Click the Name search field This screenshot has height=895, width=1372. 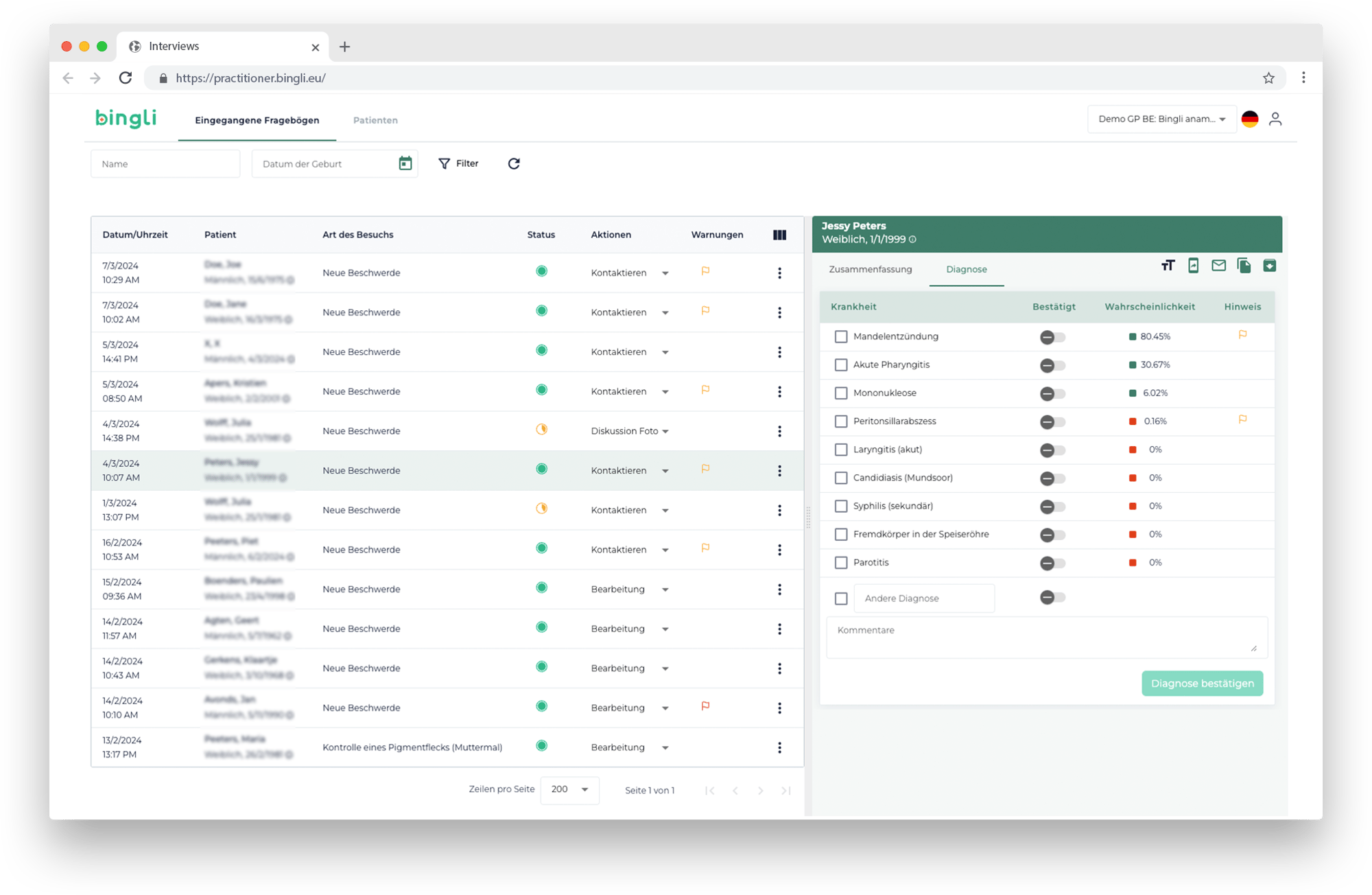click(165, 163)
